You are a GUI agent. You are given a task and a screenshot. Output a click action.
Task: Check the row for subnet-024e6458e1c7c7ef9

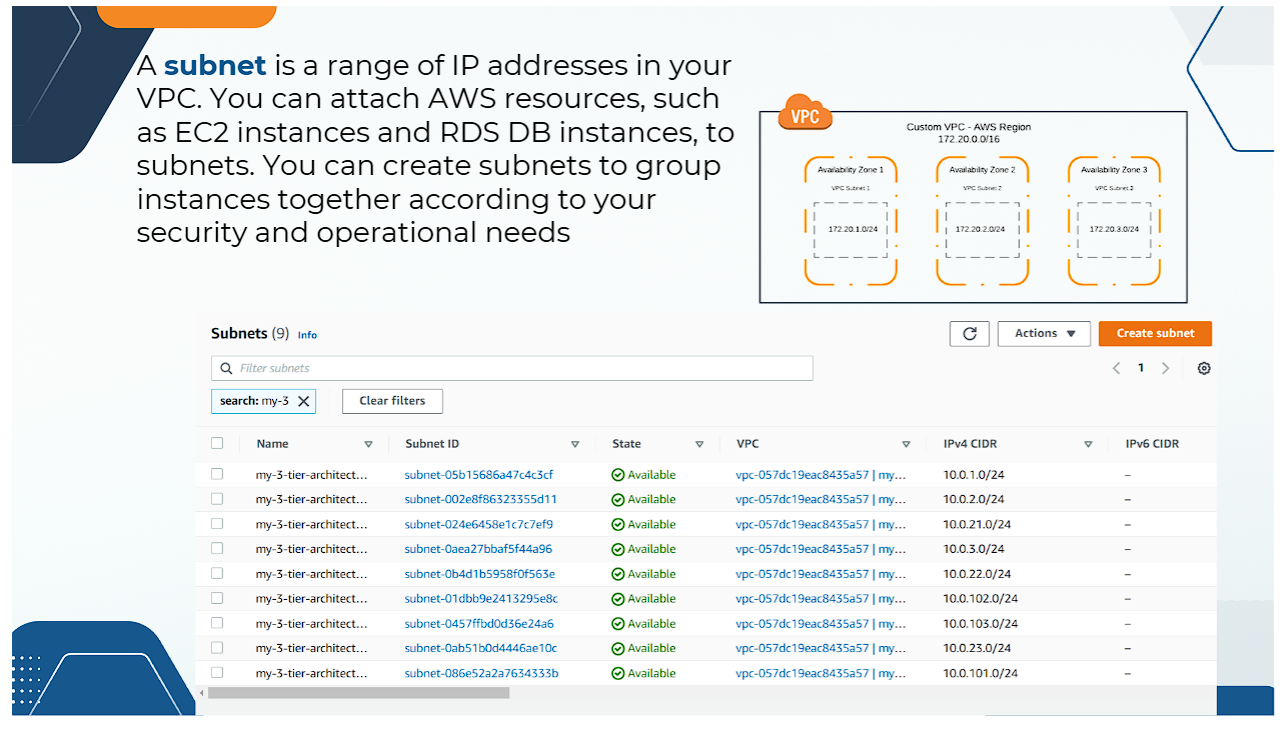[217, 524]
